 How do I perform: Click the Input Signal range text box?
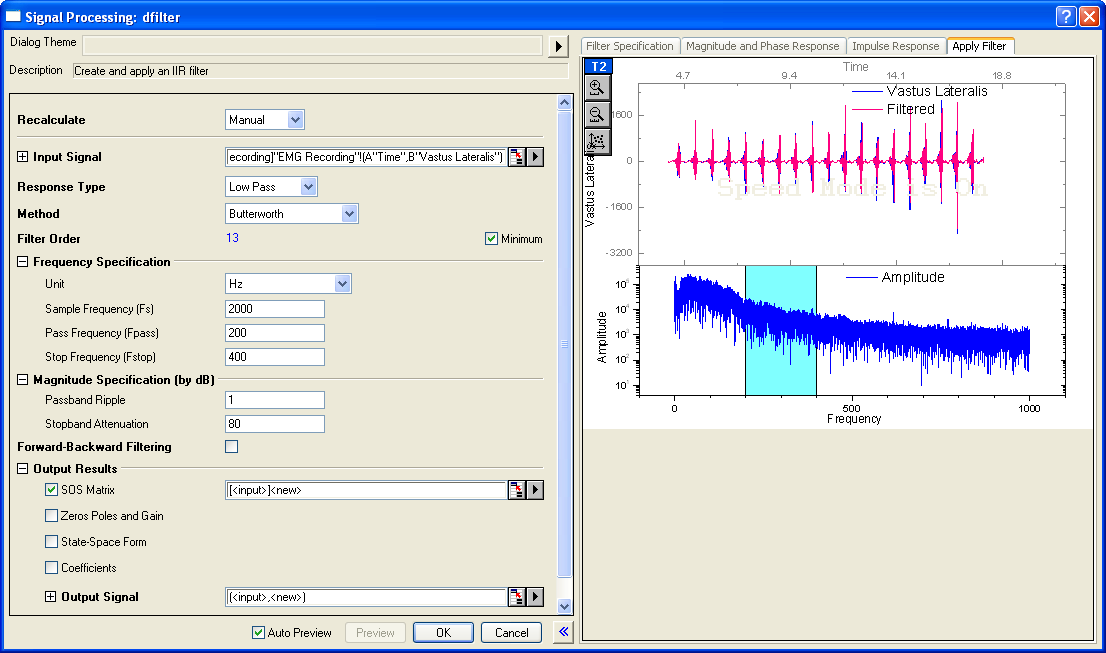tap(366, 157)
